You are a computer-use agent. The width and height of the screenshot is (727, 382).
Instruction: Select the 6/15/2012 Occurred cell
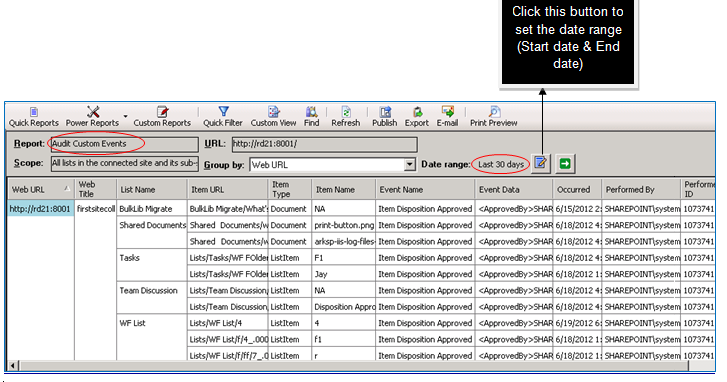[x=577, y=209]
